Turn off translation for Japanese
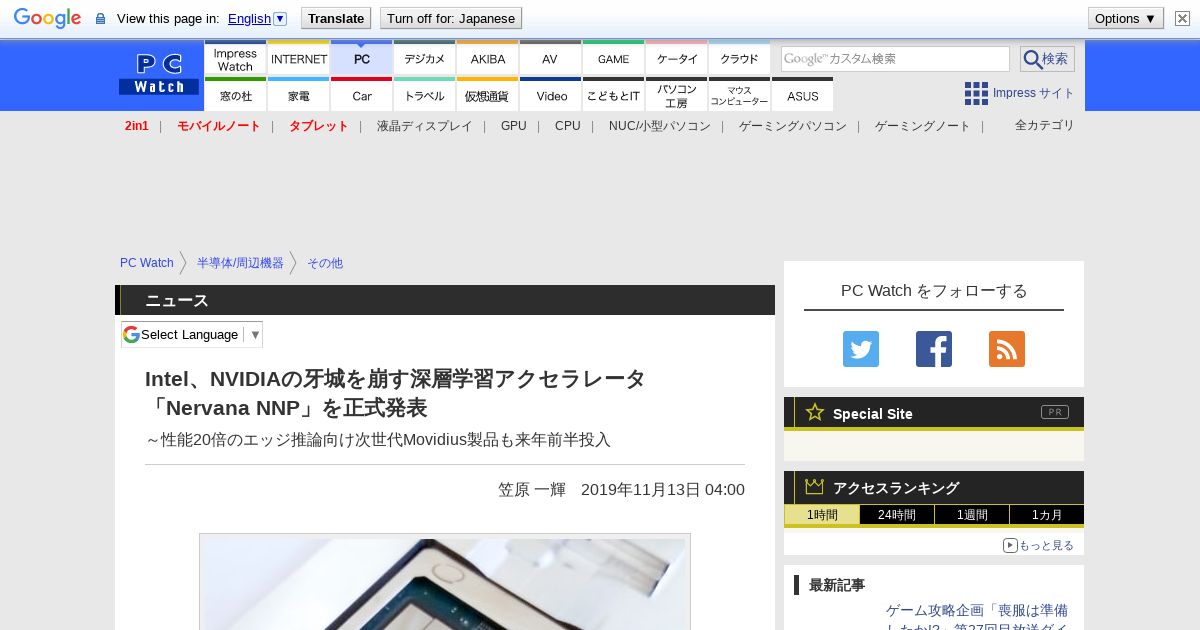Viewport: 1200px width, 630px height. point(451,18)
